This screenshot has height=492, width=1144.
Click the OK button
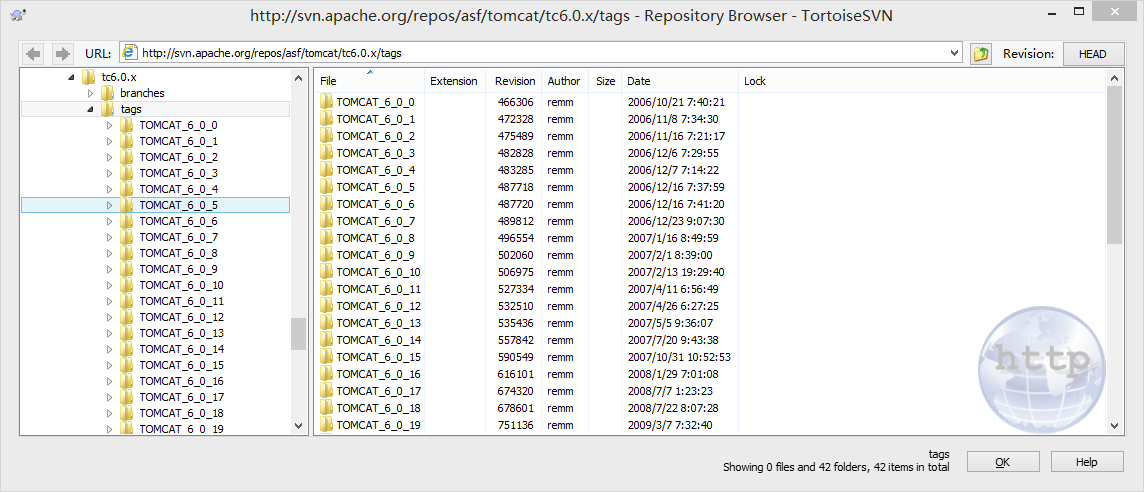(x=1002, y=462)
